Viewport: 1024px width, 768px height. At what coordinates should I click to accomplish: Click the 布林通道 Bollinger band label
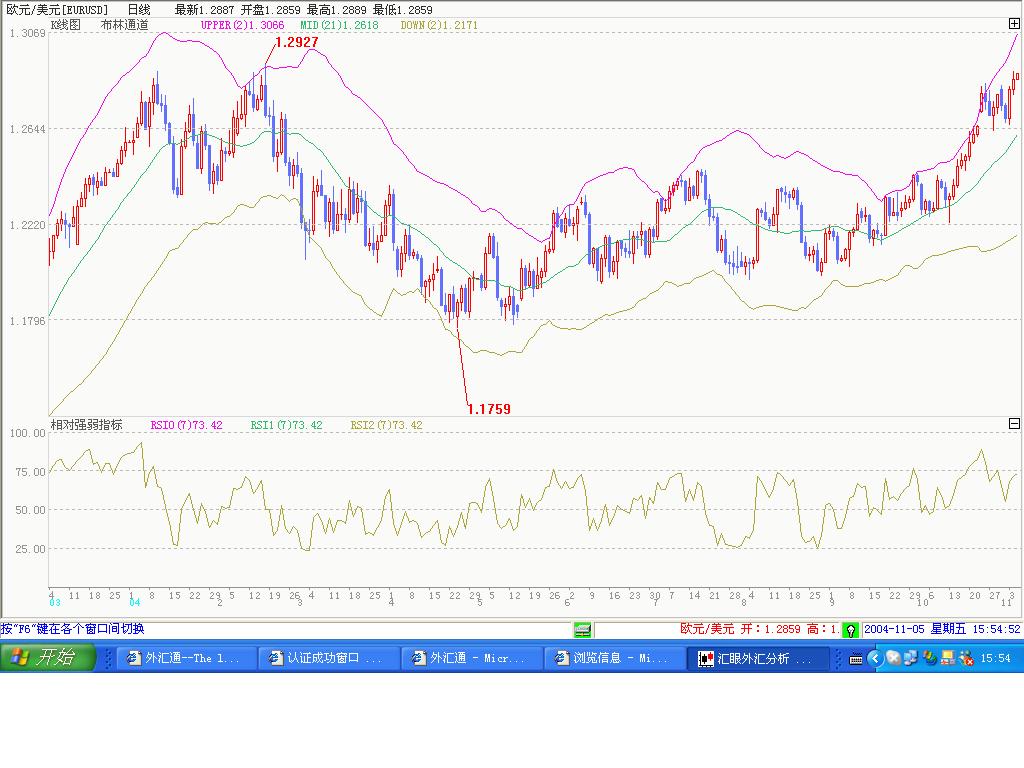pos(125,25)
